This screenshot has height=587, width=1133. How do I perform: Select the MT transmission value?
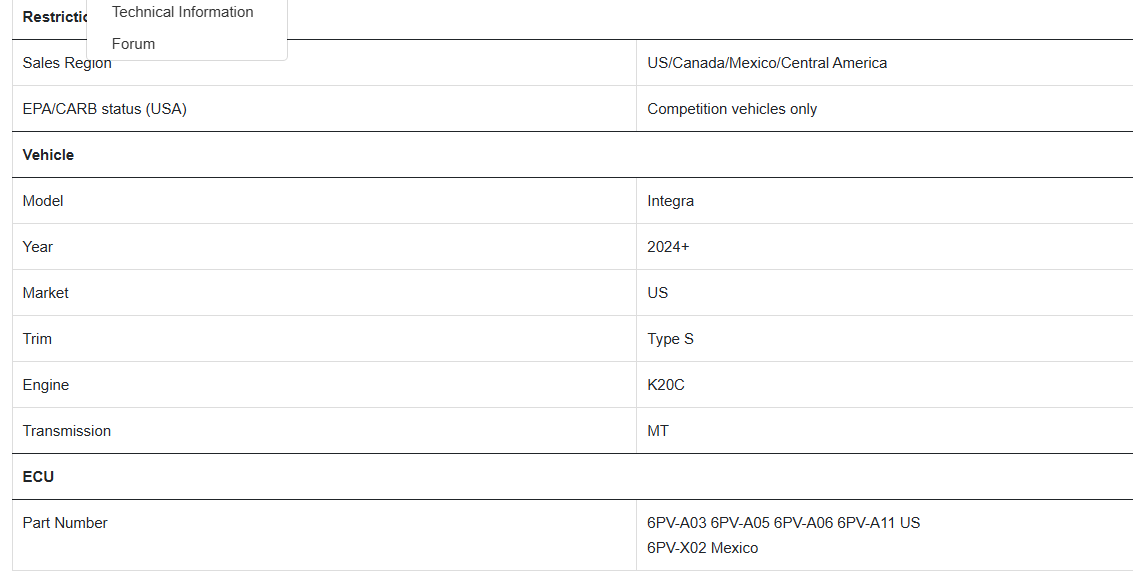658,431
